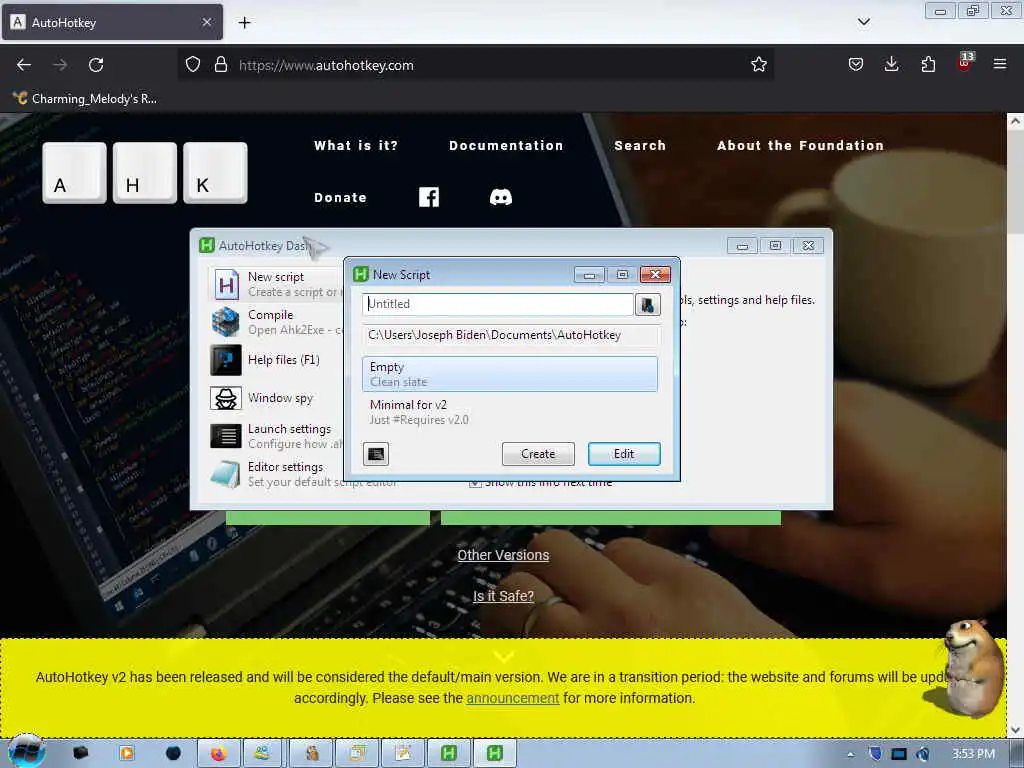The height and width of the screenshot is (768, 1024).
Task: Launch the Window spy icon
Action: [226, 398]
